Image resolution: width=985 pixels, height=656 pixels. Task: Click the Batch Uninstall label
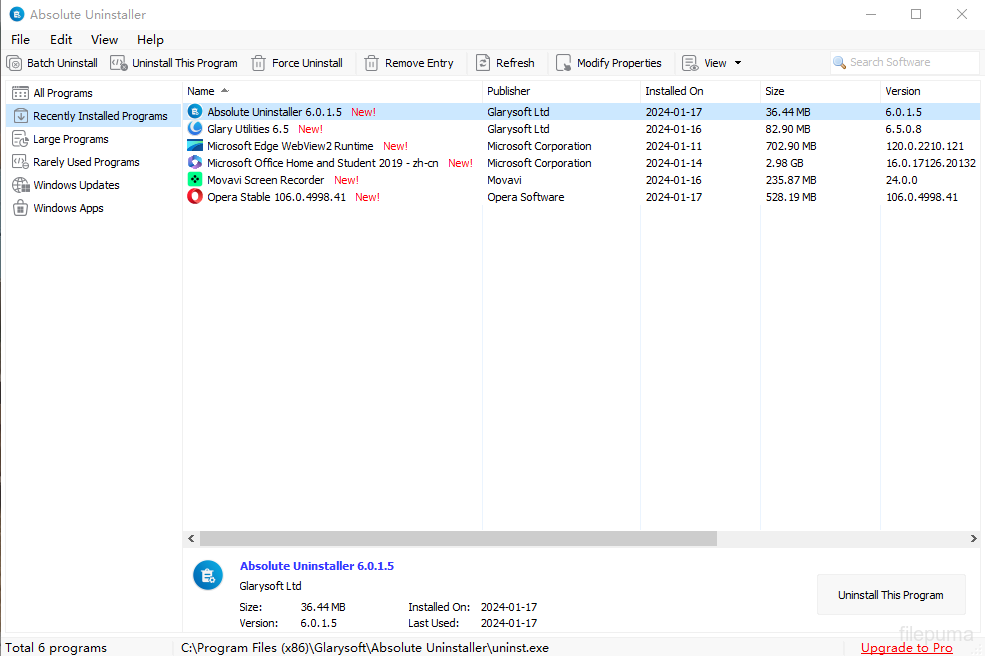click(x=62, y=63)
